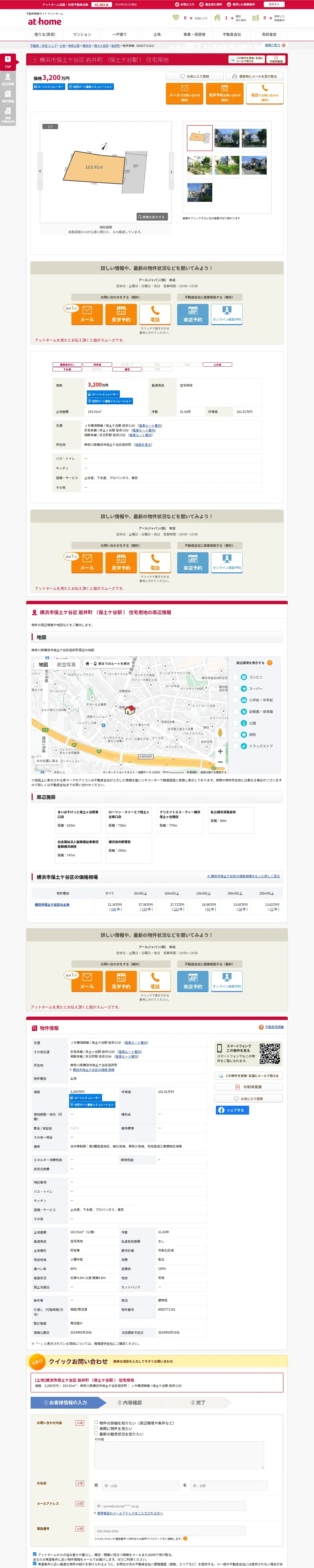The width and height of the screenshot is (314, 1568).
Task: Check 物件の詳細を知りたい checkbox
Action: pyautogui.click(x=96, y=1422)
